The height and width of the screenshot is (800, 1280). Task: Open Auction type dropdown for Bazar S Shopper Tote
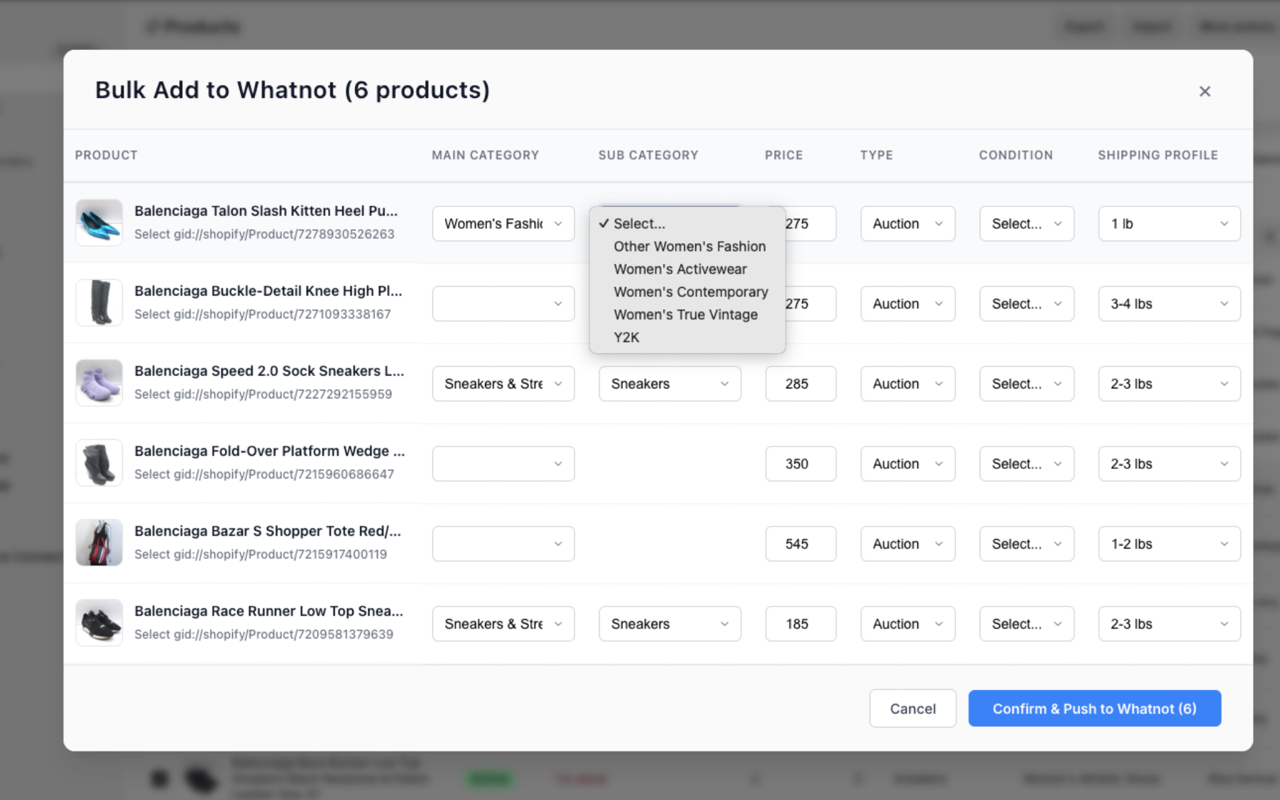point(908,544)
